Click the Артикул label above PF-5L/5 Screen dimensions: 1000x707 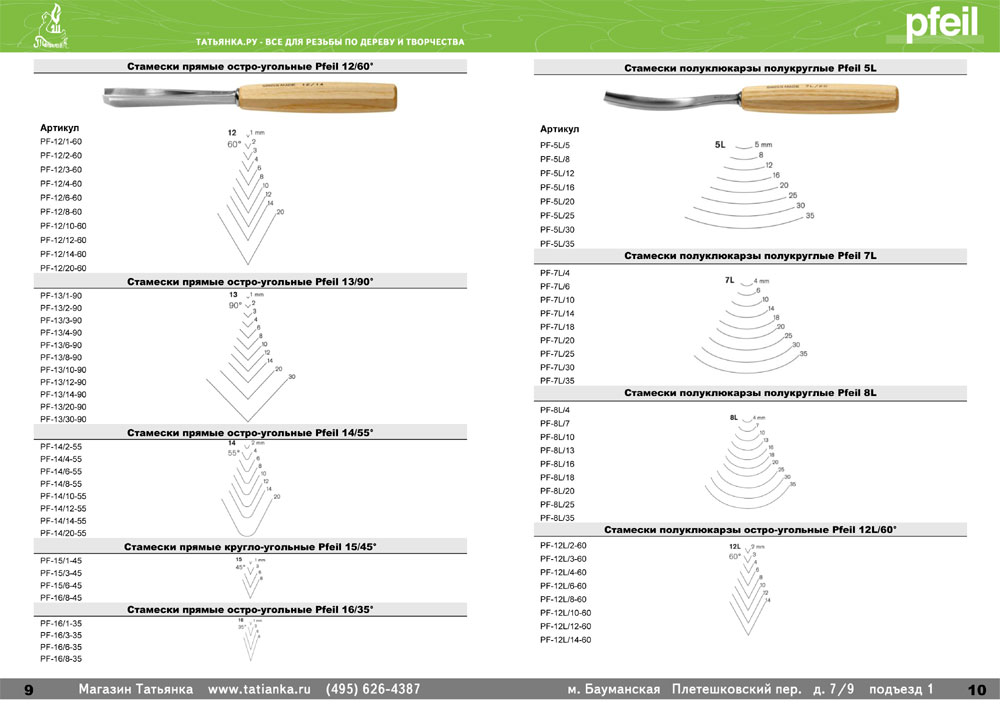coord(559,129)
